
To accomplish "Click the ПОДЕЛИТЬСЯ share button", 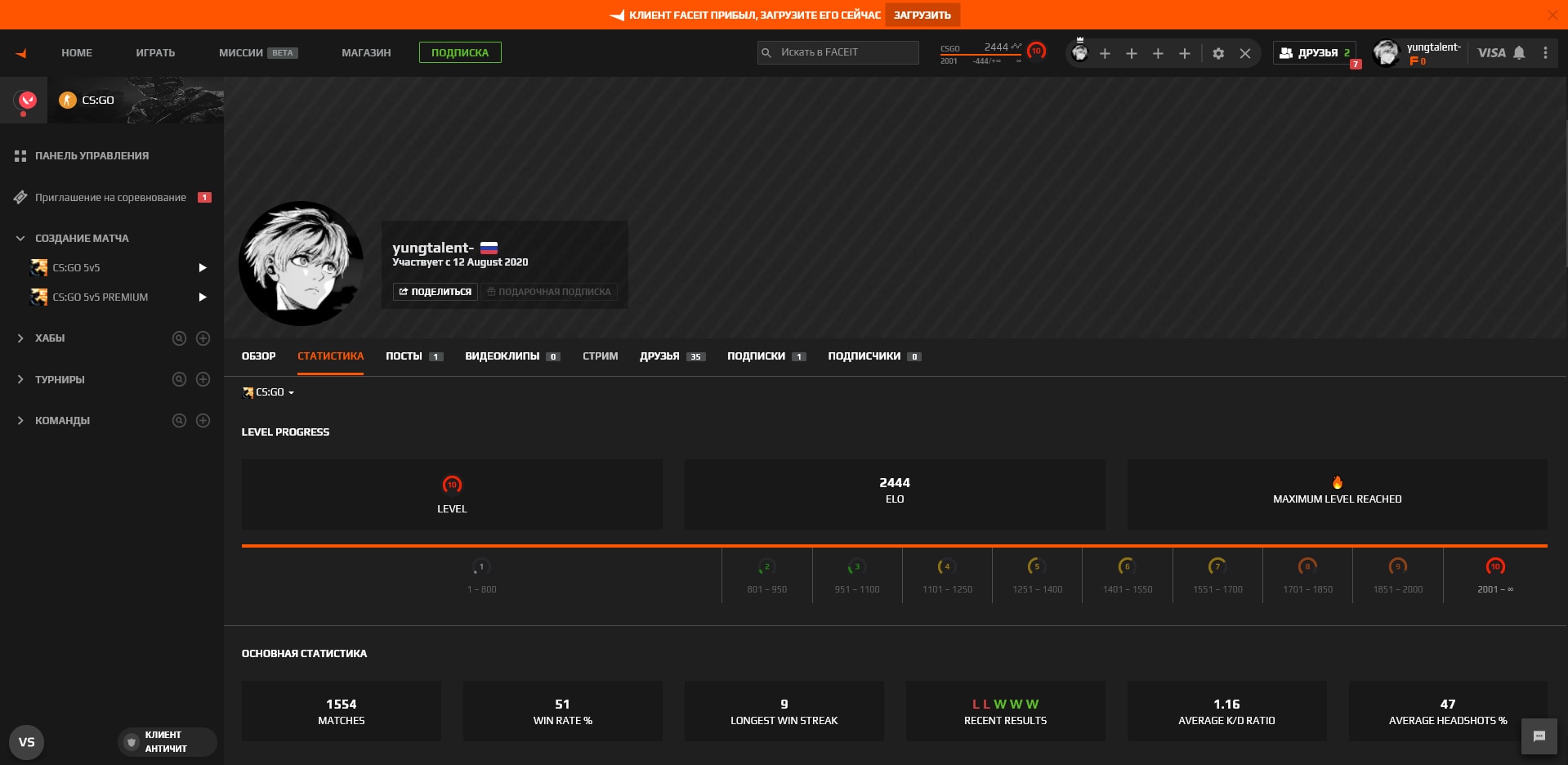I will [436, 292].
